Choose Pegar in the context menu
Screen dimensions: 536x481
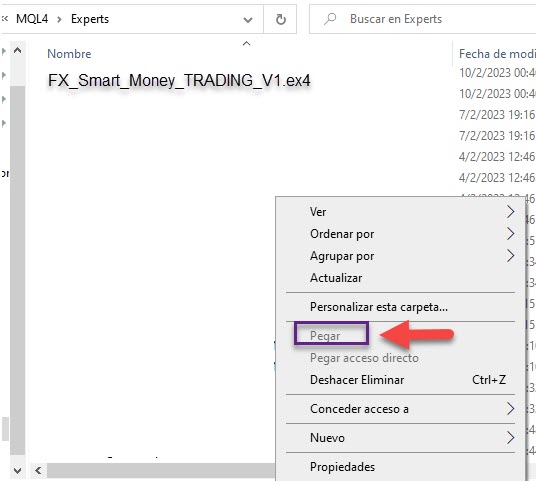(x=325, y=336)
